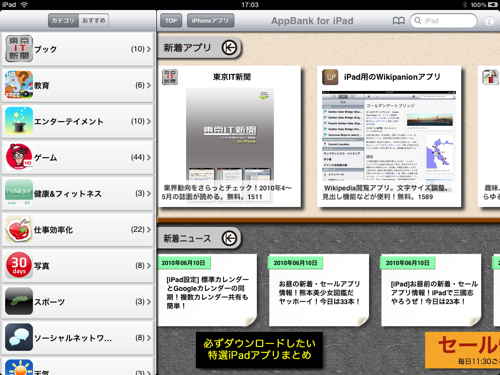
Task: Open the Wikipanion app icon
Action: click(x=330, y=77)
